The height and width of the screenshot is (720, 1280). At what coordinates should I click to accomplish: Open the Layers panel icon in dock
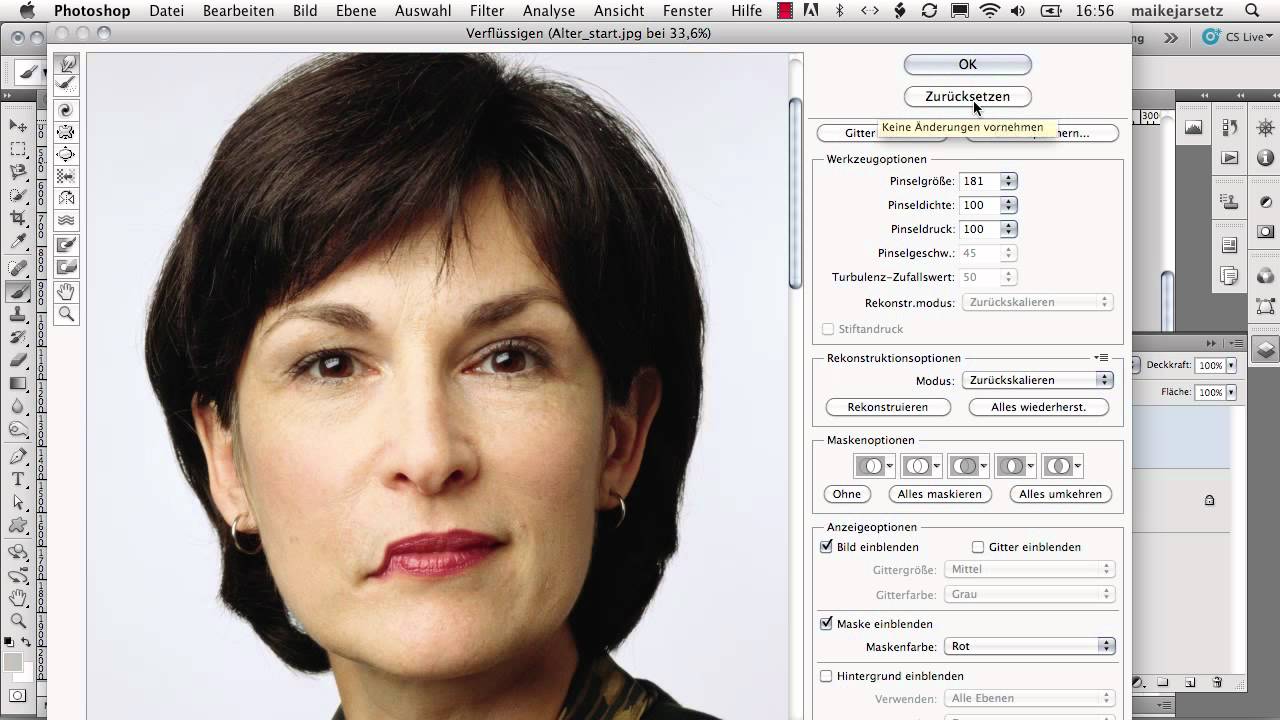(1265, 350)
